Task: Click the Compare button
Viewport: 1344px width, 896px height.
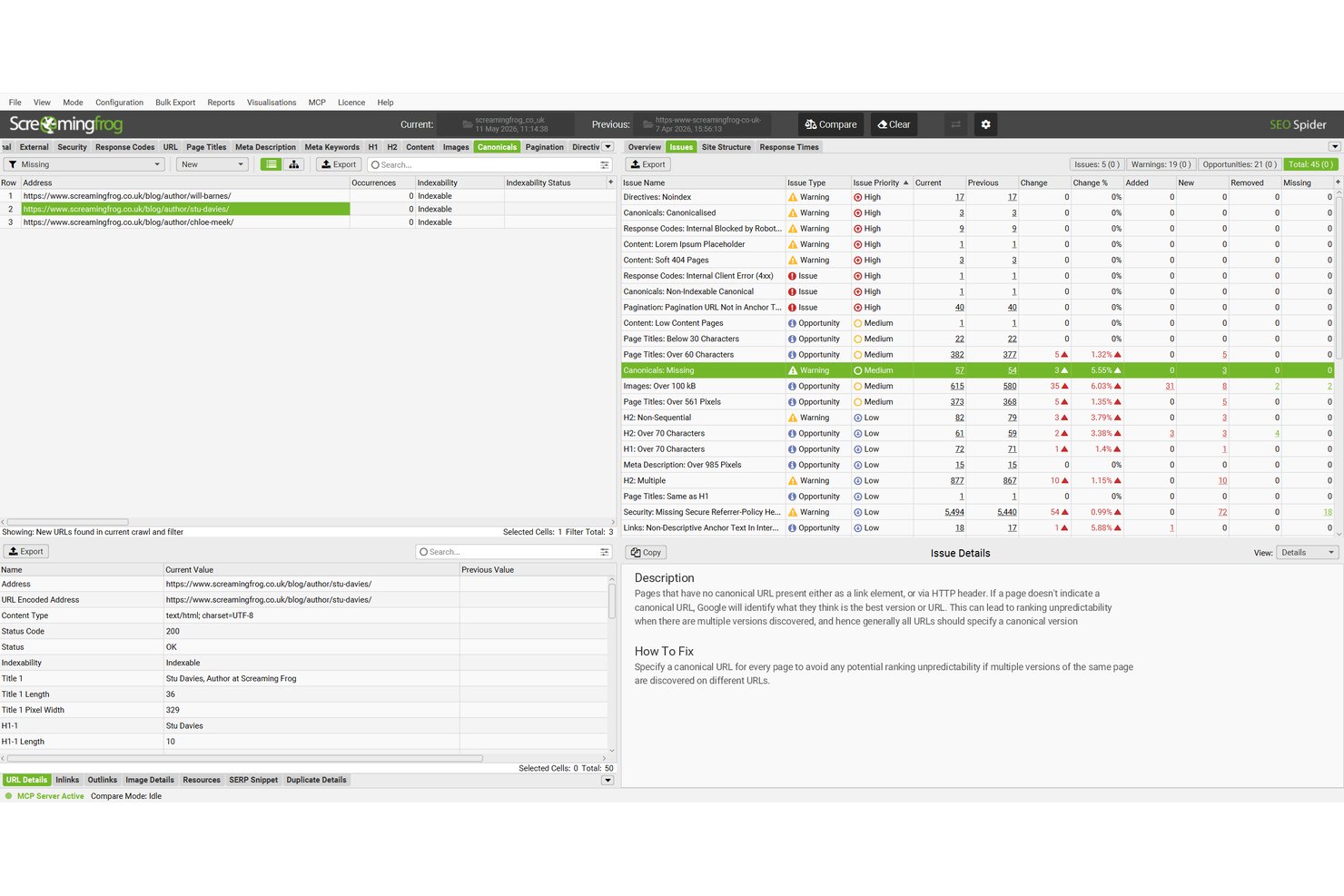Action: click(831, 124)
